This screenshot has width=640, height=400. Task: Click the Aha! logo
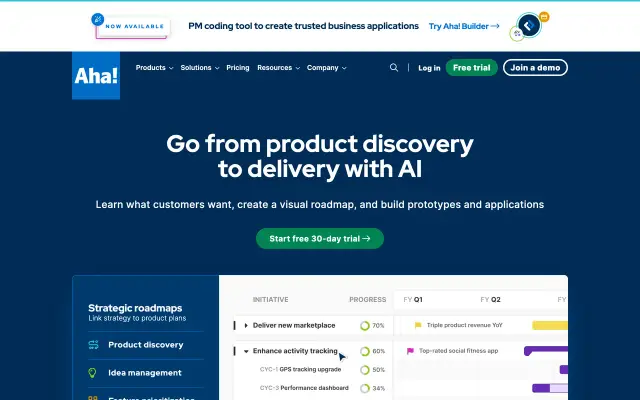click(96, 76)
